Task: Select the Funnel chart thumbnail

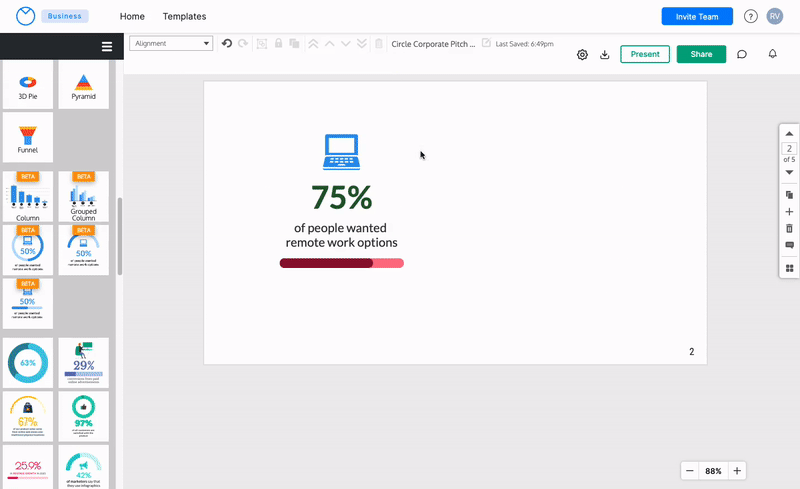Action: tap(28, 137)
